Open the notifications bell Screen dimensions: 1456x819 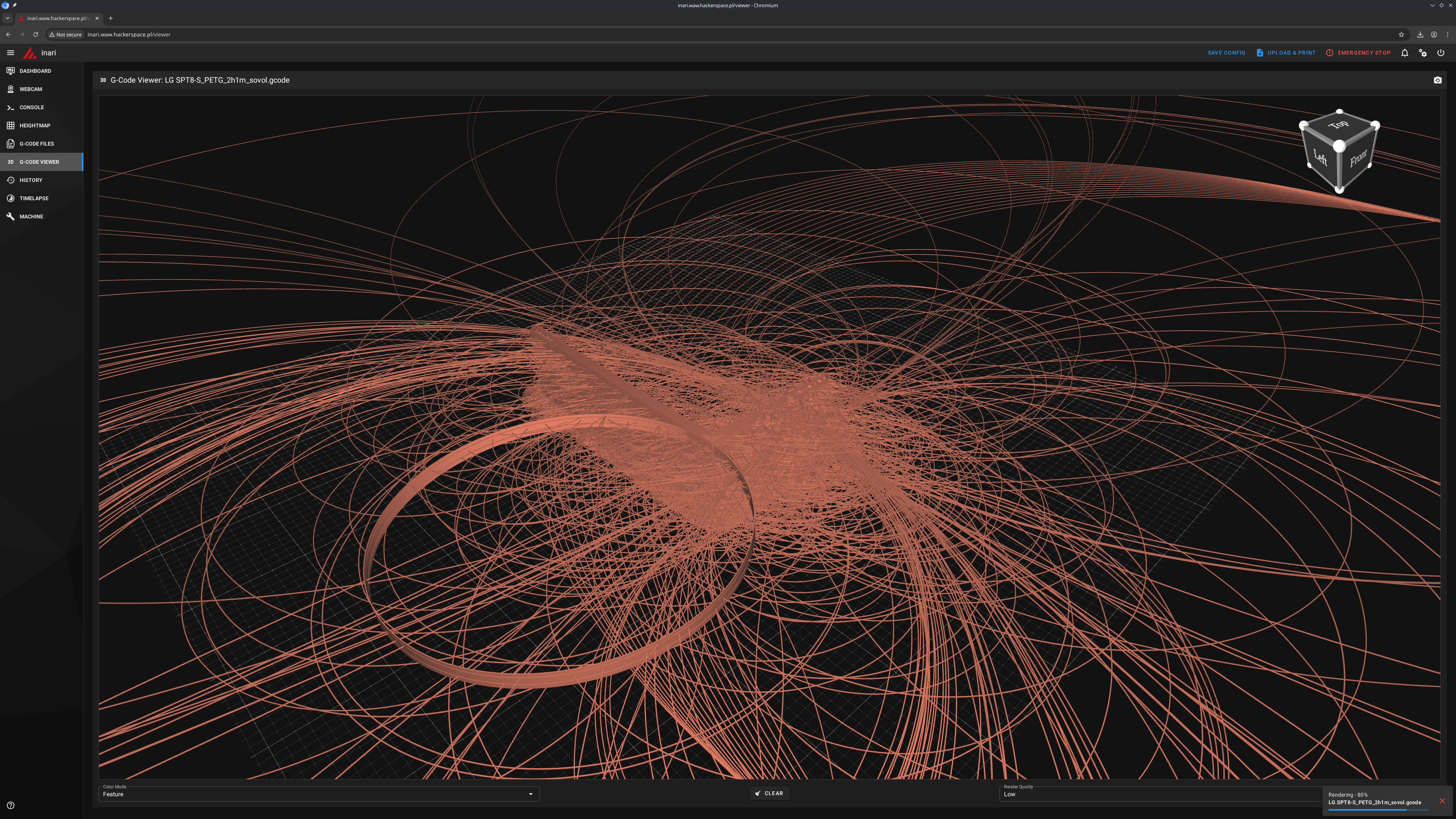[x=1404, y=53]
